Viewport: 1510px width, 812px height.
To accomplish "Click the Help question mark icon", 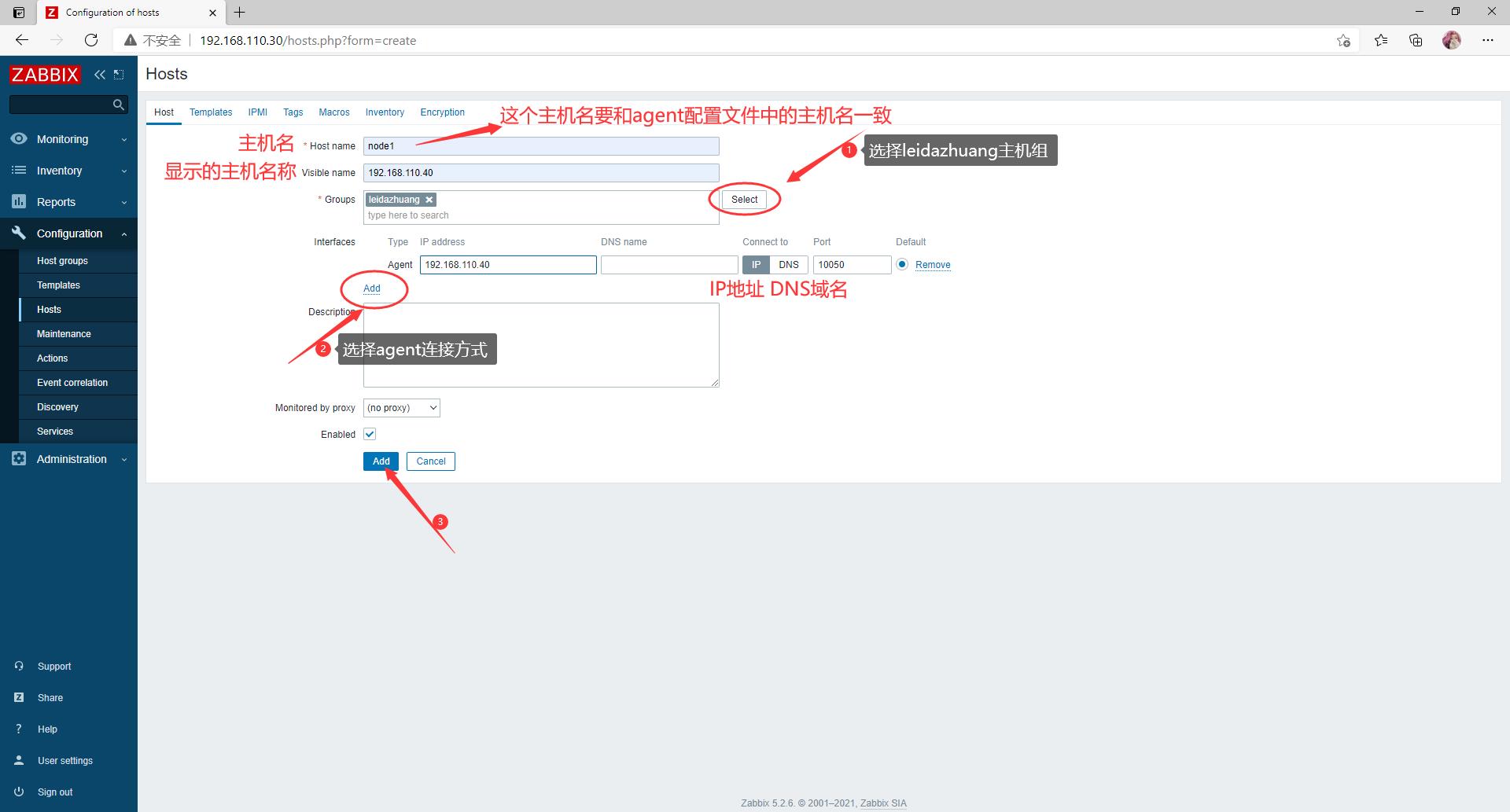I will [19, 729].
